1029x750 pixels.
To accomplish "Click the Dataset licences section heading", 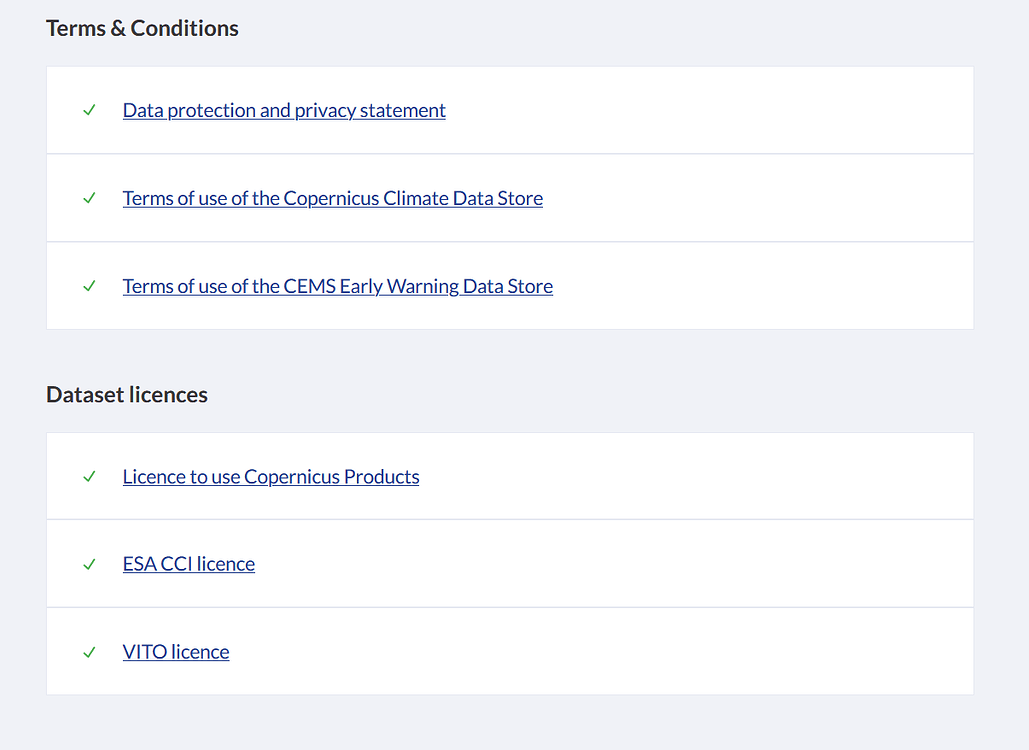I will coord(126,394).
